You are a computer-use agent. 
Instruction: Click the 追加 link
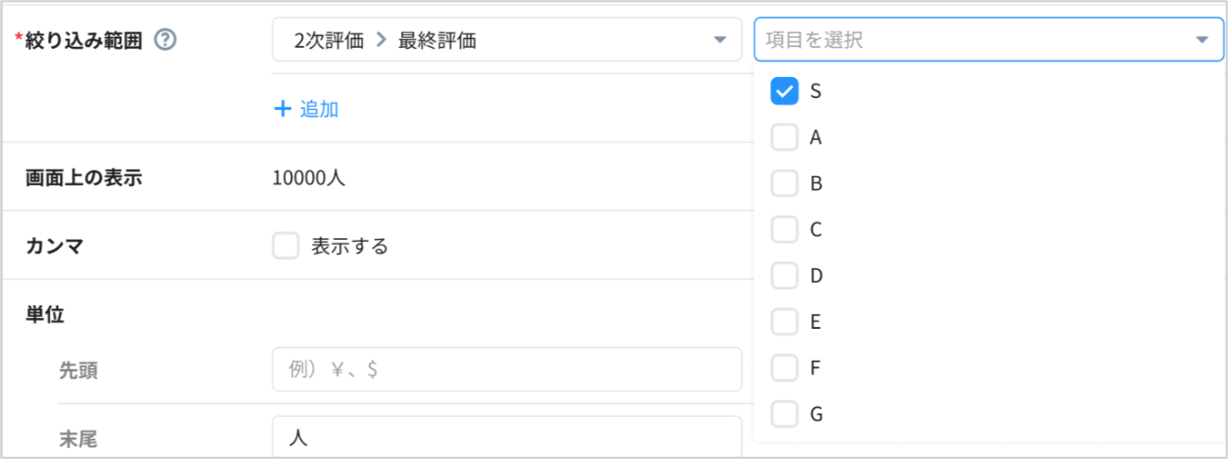point(319,109)
